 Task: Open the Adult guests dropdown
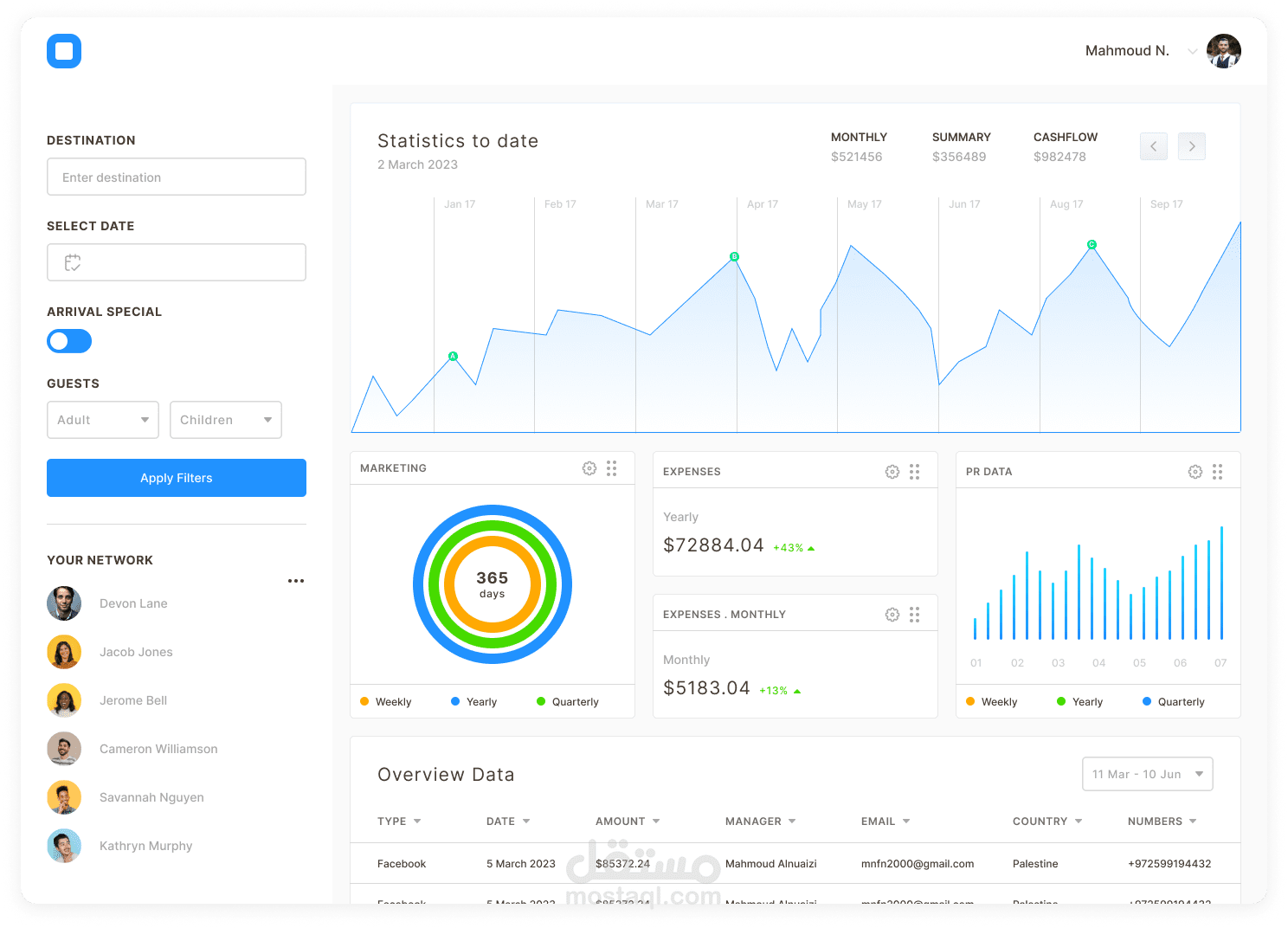103,420
